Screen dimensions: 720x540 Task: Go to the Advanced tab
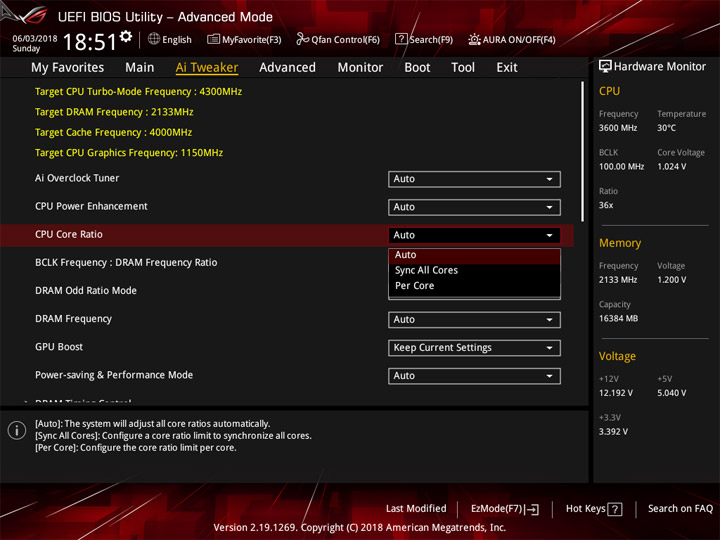[287, 68]
